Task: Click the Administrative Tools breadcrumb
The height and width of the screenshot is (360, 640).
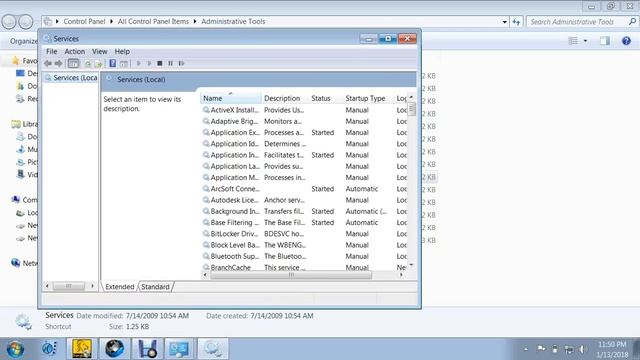Action: 233,21
